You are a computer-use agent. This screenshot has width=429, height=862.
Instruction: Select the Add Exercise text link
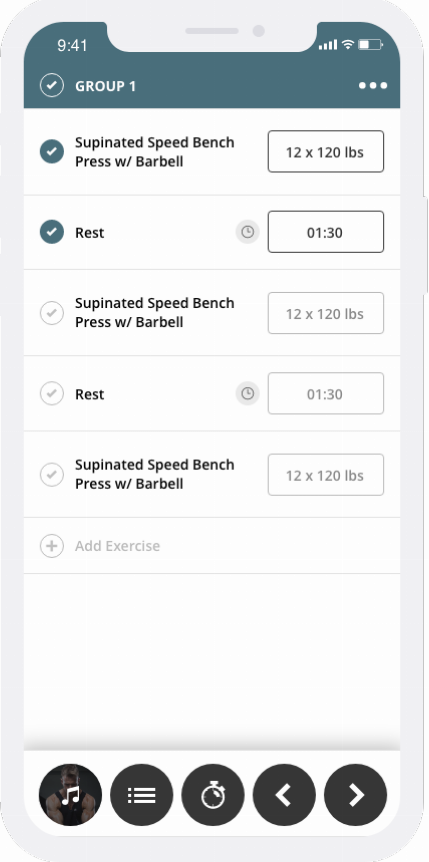[x=118, y=546]
